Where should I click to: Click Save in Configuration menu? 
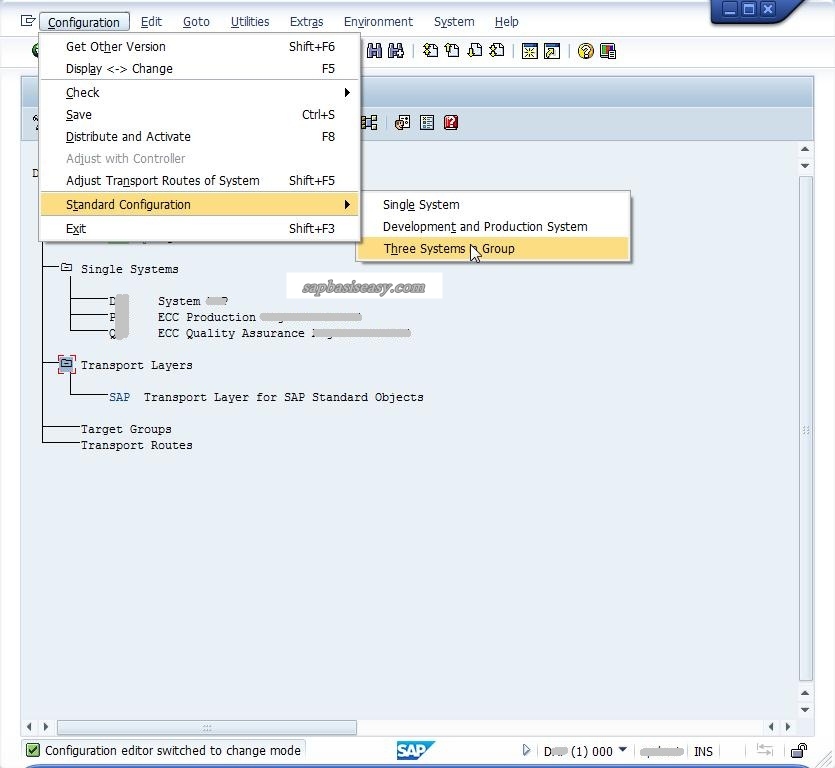click(200, 115)
